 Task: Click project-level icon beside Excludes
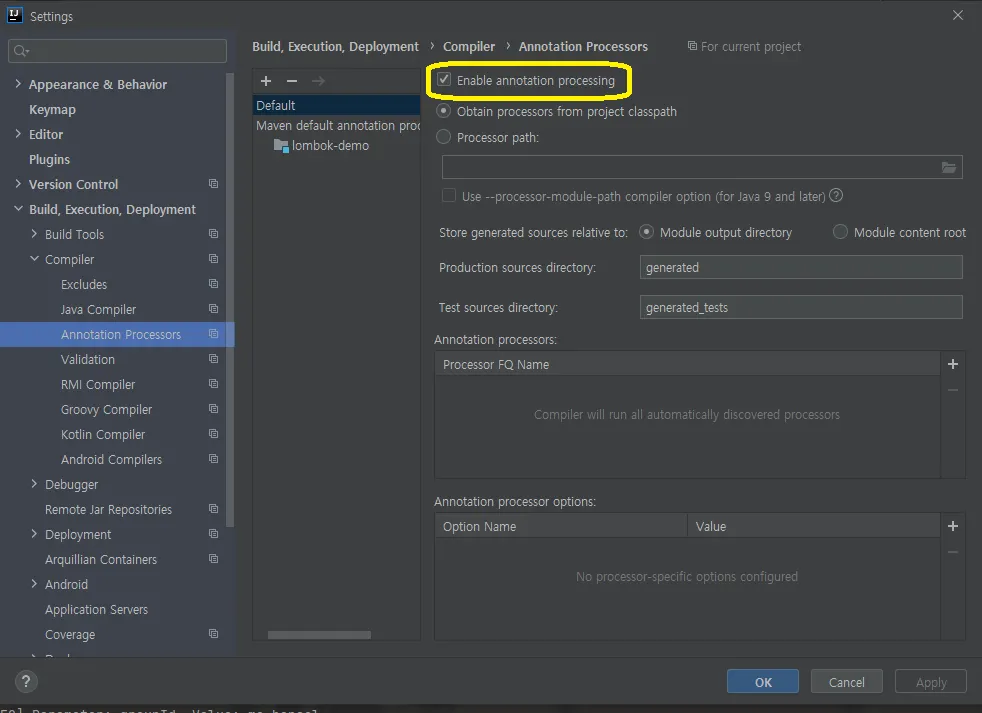click(x=214, y=284)
